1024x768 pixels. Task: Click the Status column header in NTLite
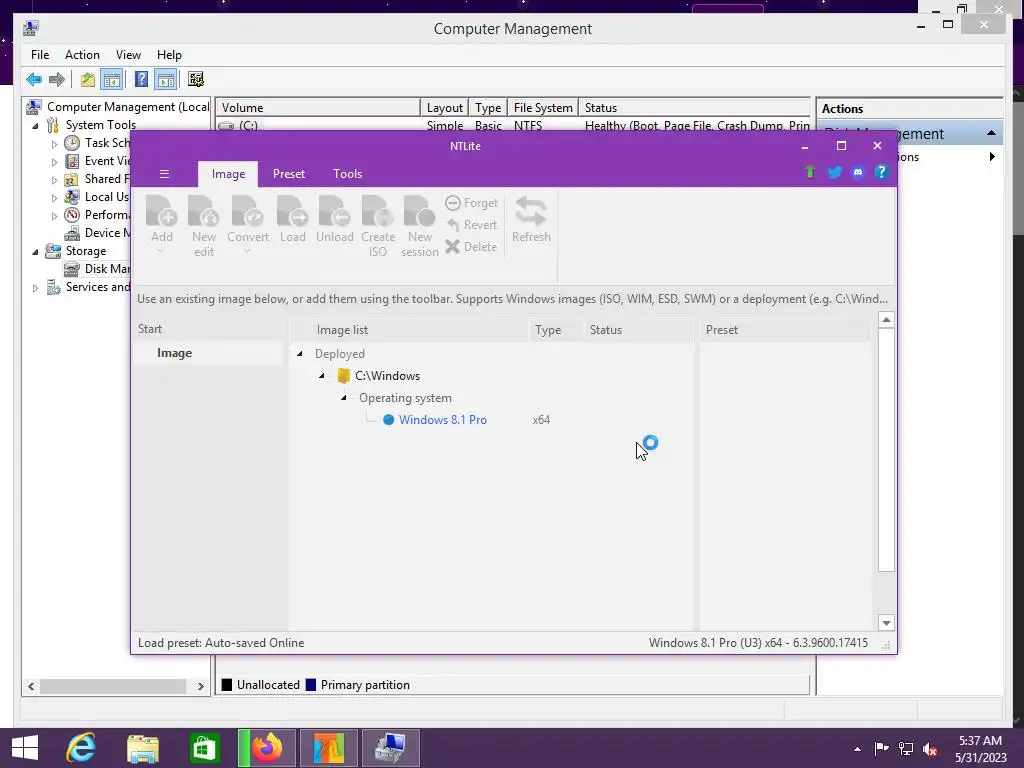click(x=605, y=330)
